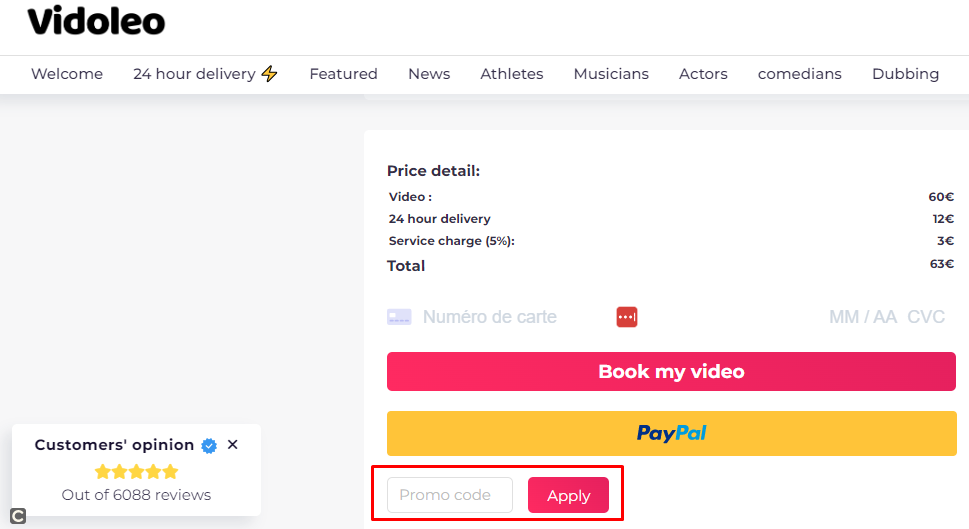Click the Total label
This screenshot has width=969, height=529.
[406, 266]
